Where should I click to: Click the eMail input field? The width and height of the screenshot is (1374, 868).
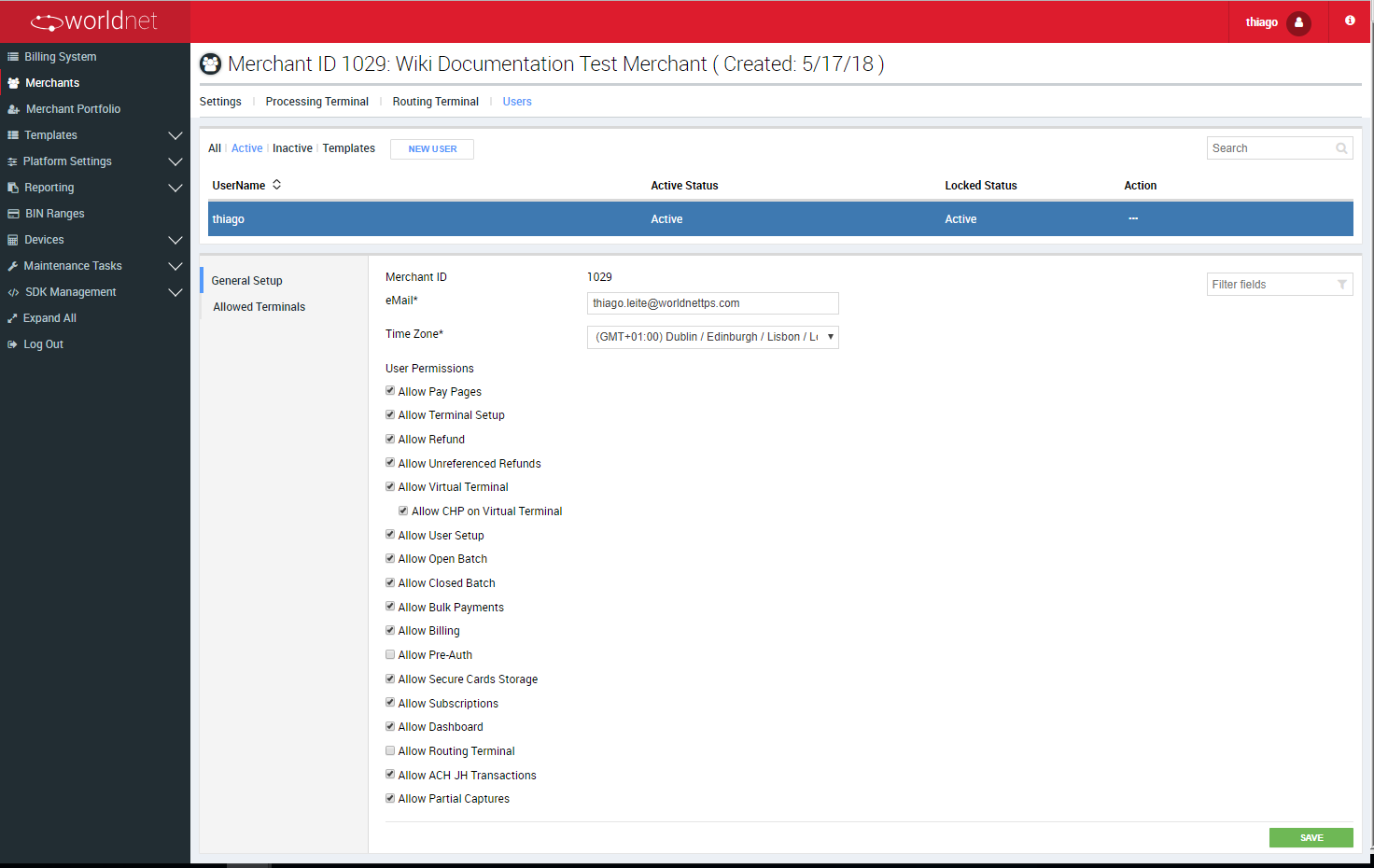click(713, 303)
